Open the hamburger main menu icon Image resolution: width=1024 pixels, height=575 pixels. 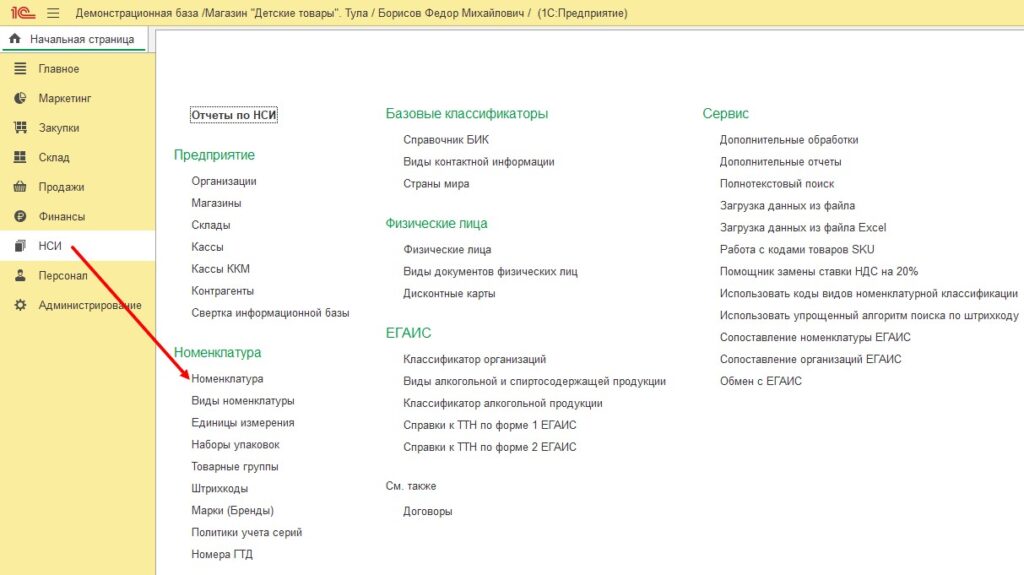52,13
